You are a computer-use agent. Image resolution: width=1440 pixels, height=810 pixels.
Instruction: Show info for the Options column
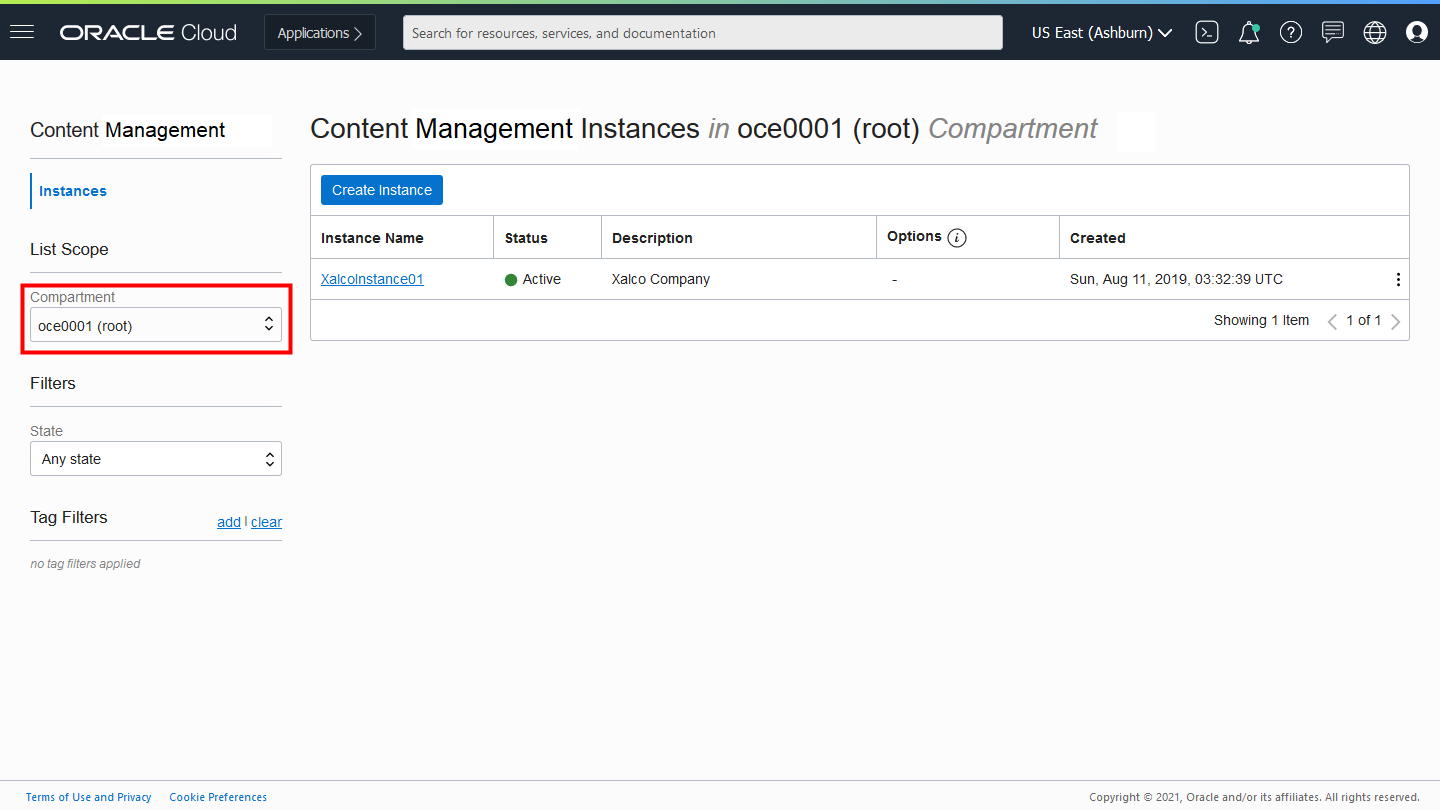pyautogui.click(x=957, y=238)
